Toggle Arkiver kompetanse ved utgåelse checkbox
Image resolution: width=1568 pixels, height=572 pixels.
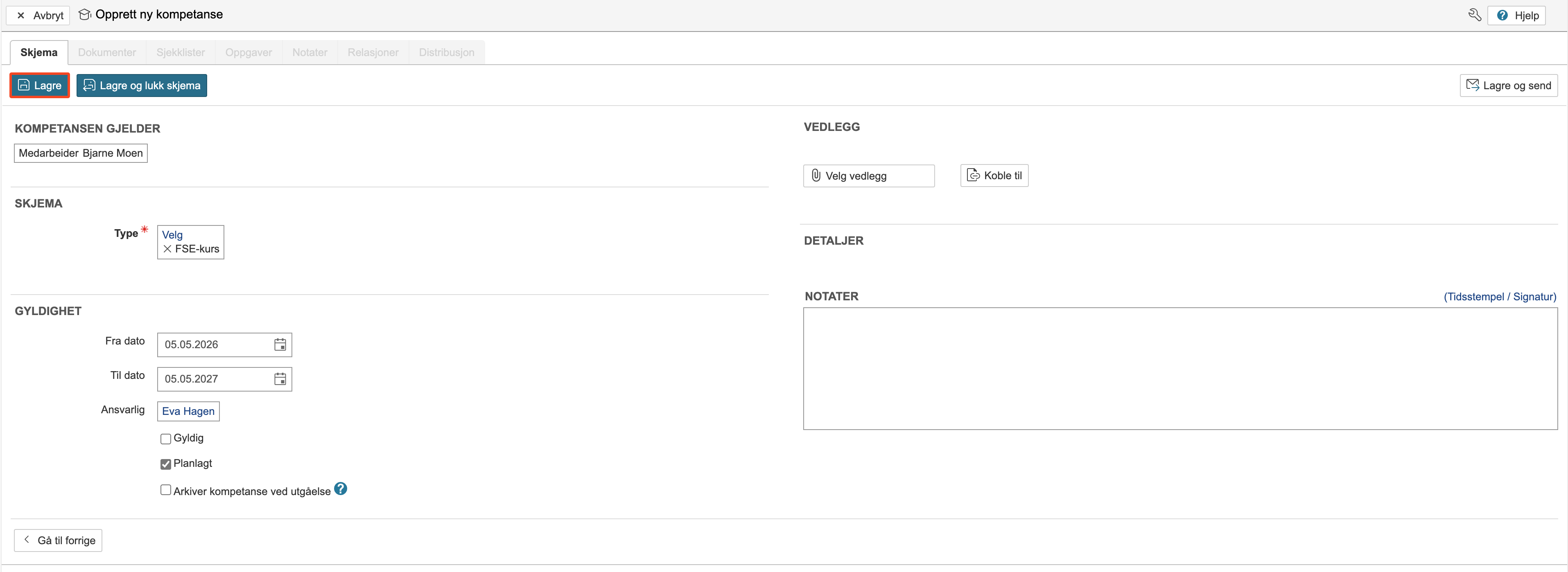pyautogui.click(x=165, y=491)
